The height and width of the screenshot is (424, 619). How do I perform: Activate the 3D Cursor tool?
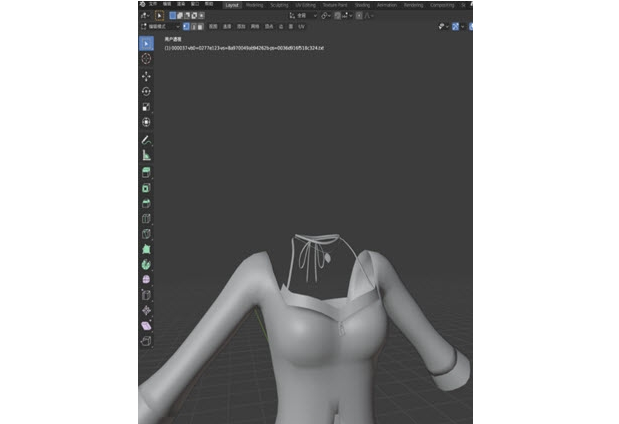coord(146,59)
